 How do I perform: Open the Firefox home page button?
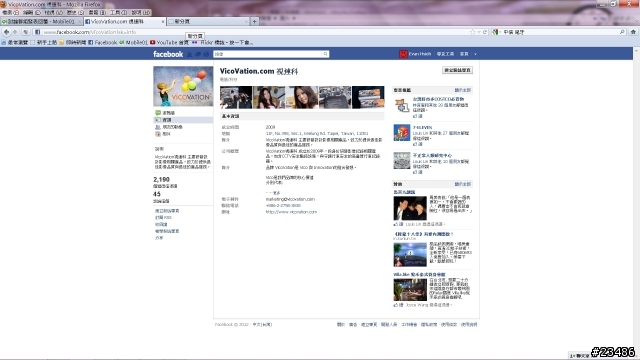(633, 32)
